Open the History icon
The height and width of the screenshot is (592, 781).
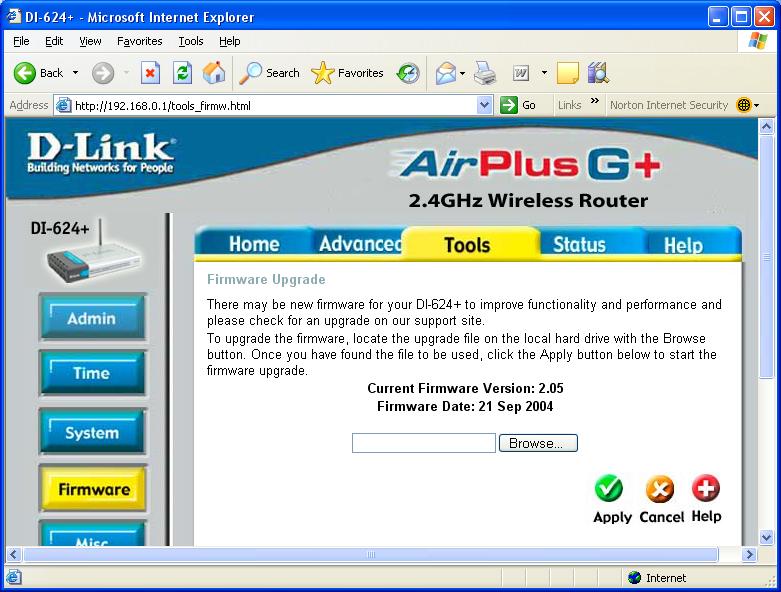point(408,73)
